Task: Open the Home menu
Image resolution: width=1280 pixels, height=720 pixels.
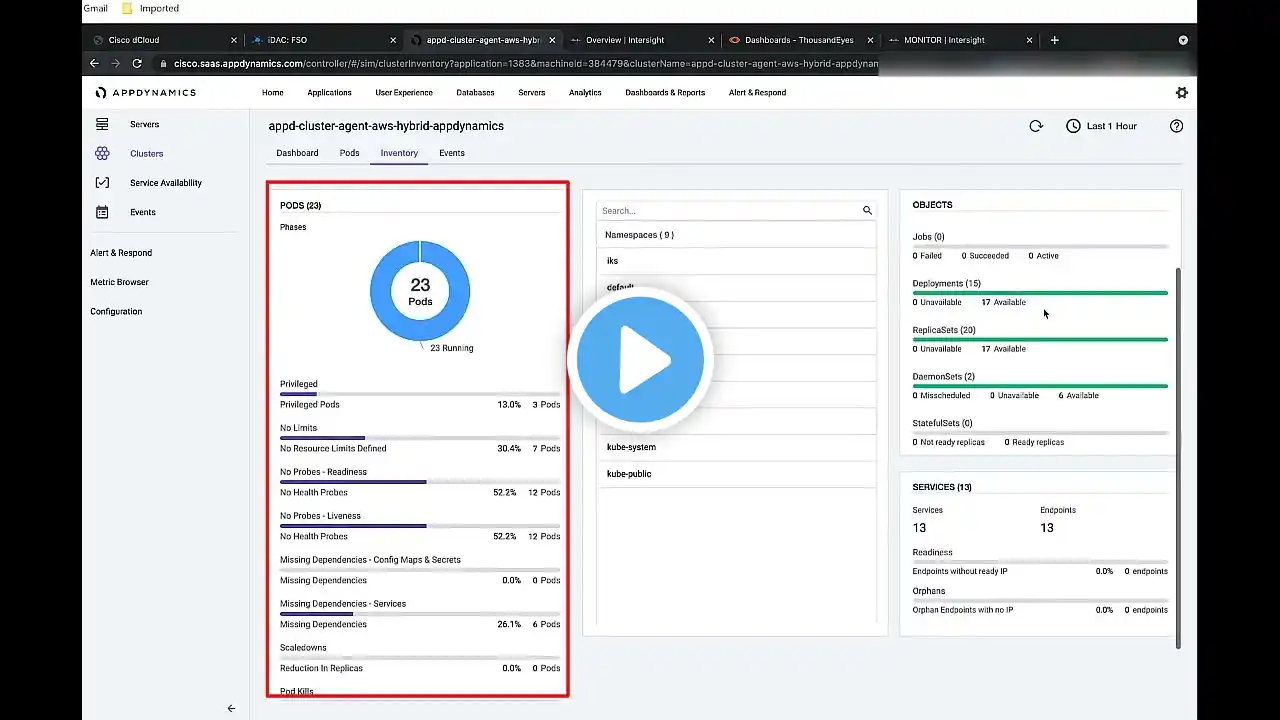Action: point(272,92)
